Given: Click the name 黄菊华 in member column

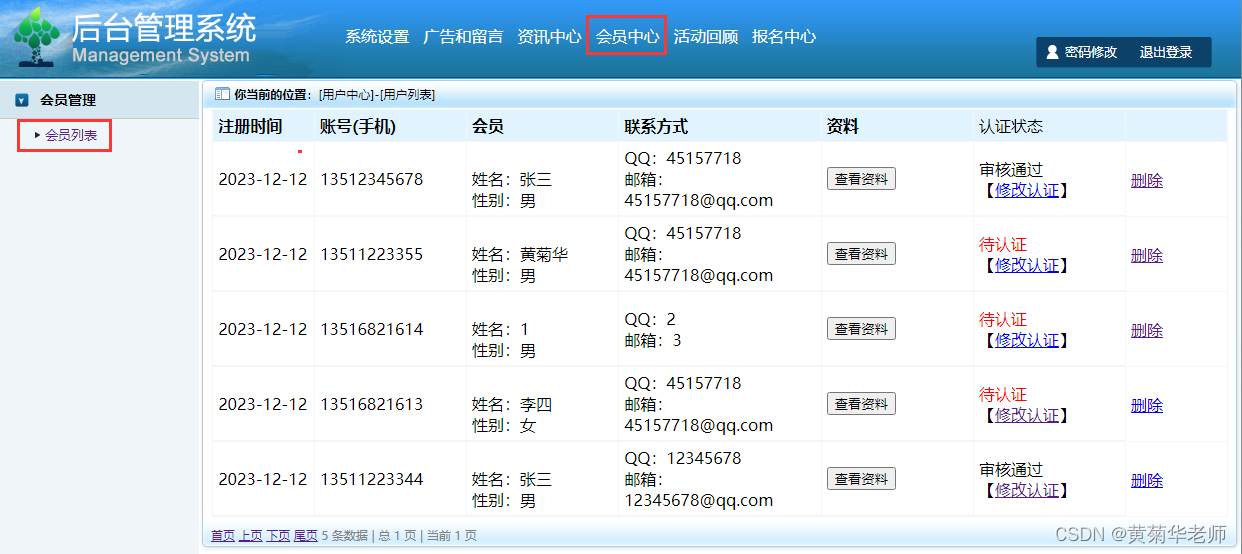Looking at the screenshot, I should [x=544, y=255].
